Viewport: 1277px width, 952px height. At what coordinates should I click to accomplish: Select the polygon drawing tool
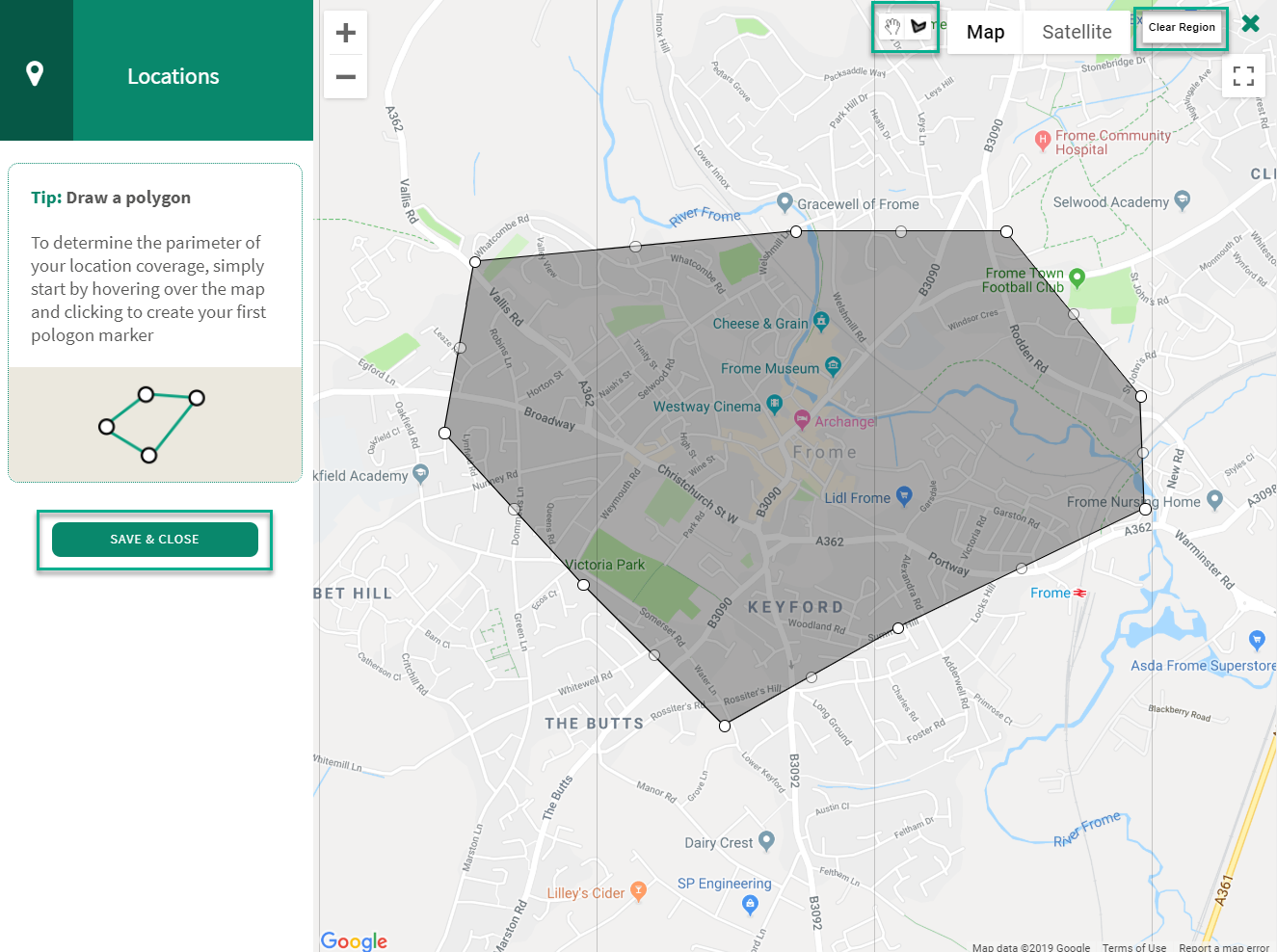click(918, 27)
